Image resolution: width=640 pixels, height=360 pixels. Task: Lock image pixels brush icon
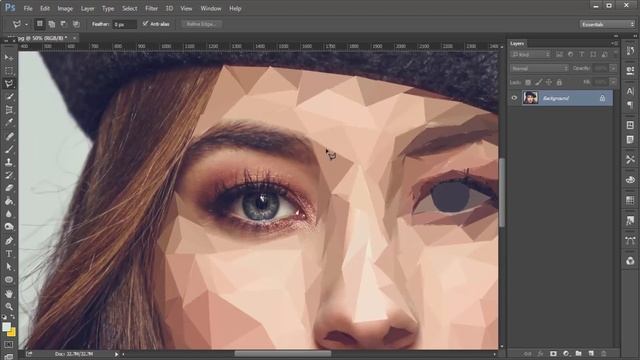[x=539, y=82]
